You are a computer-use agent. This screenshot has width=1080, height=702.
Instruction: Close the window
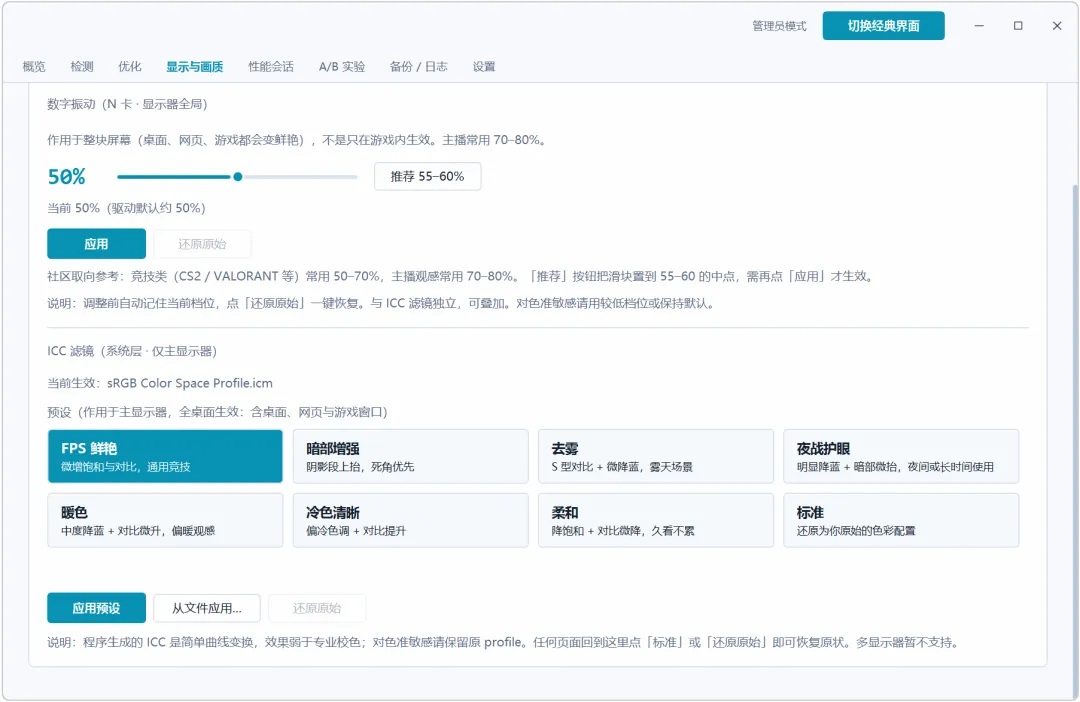coord(1057,26)
